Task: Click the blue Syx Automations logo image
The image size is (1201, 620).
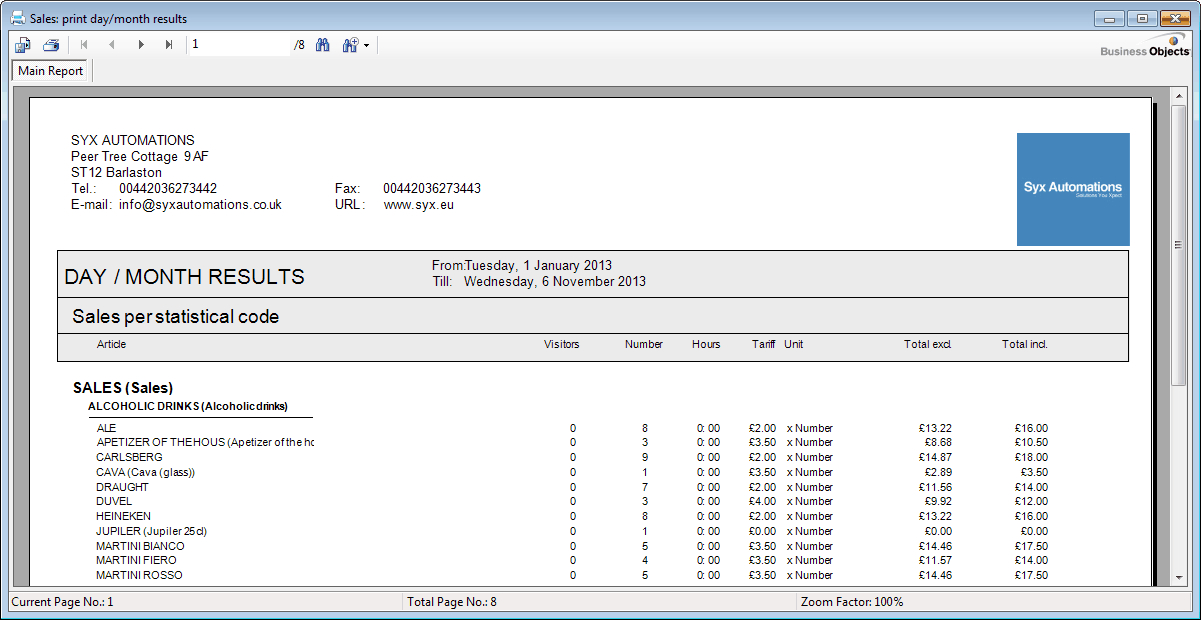Action: click(1073, 189)
